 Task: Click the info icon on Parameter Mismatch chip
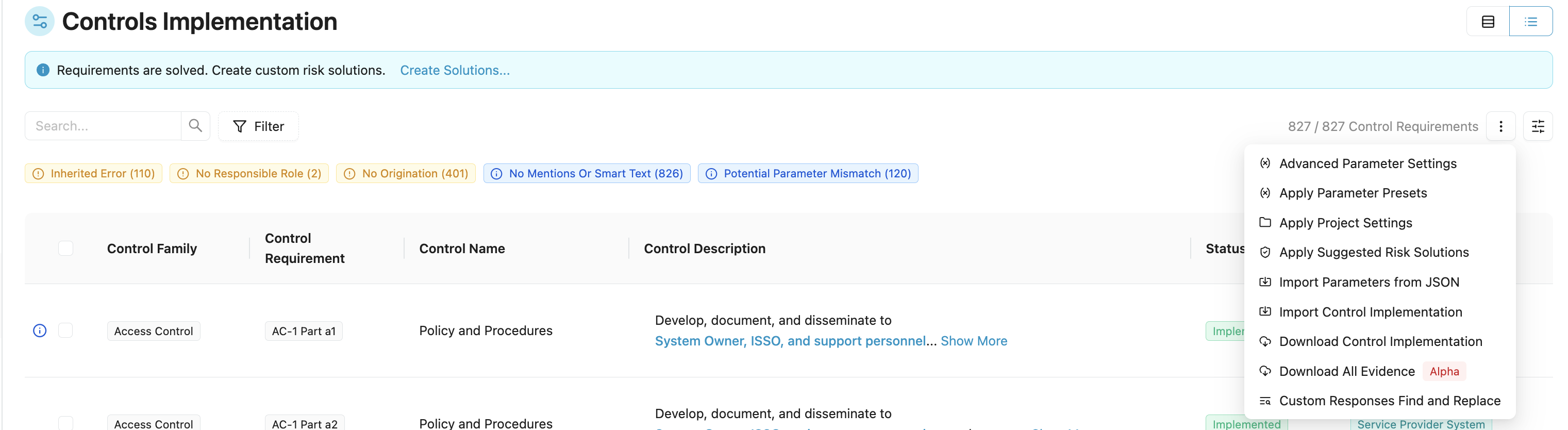[711, 174]
